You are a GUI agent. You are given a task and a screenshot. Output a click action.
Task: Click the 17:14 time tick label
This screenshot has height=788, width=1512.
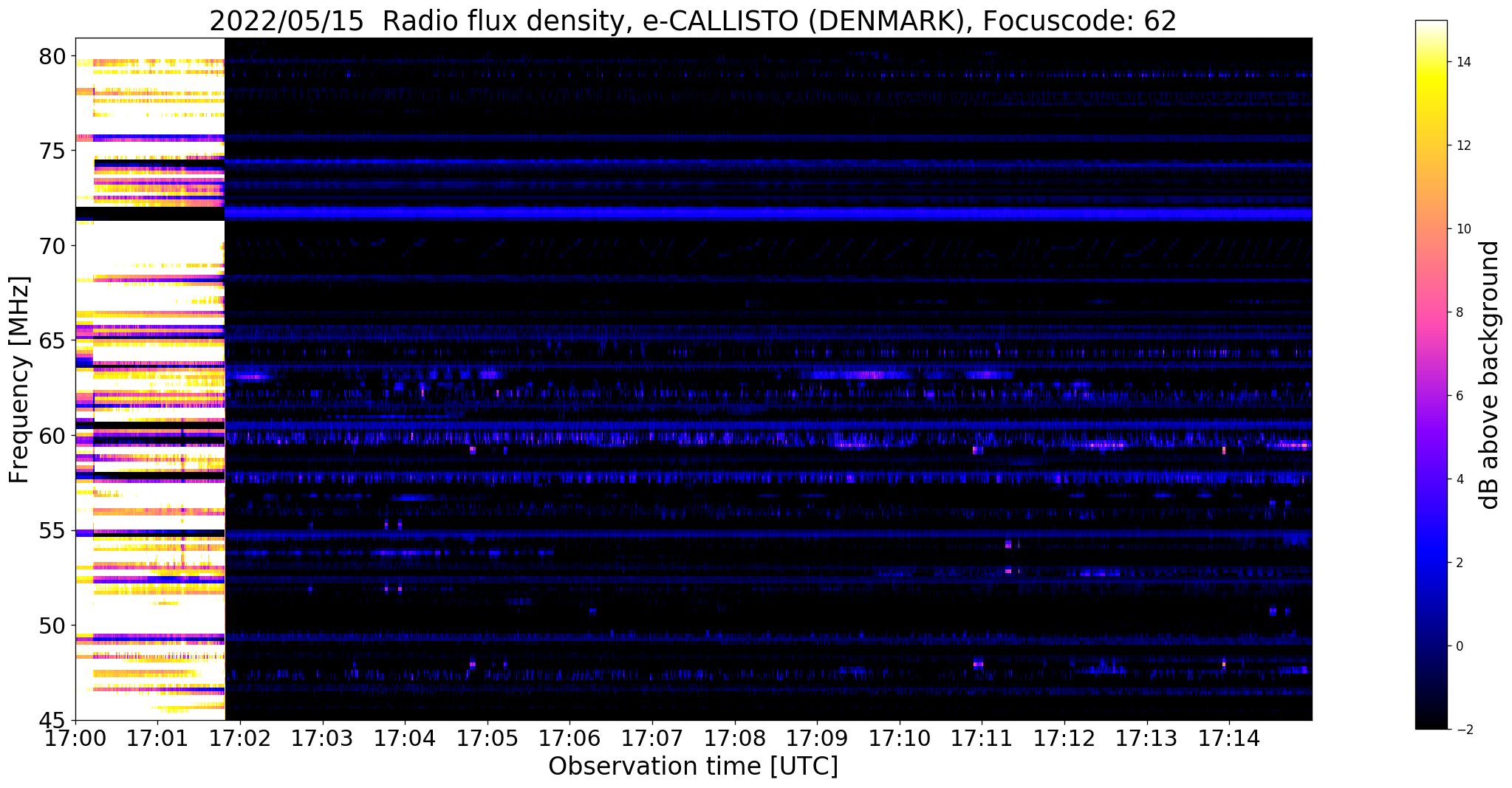[1230, 738]
